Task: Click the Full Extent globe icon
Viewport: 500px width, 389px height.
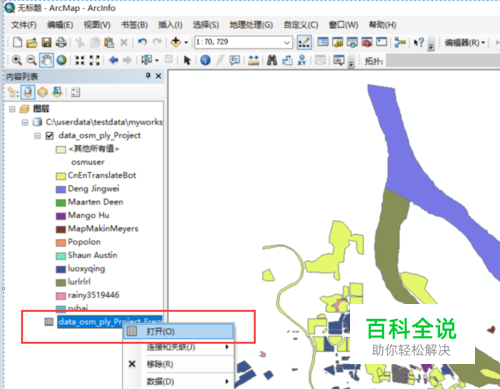Action: (x=61, y=60)
